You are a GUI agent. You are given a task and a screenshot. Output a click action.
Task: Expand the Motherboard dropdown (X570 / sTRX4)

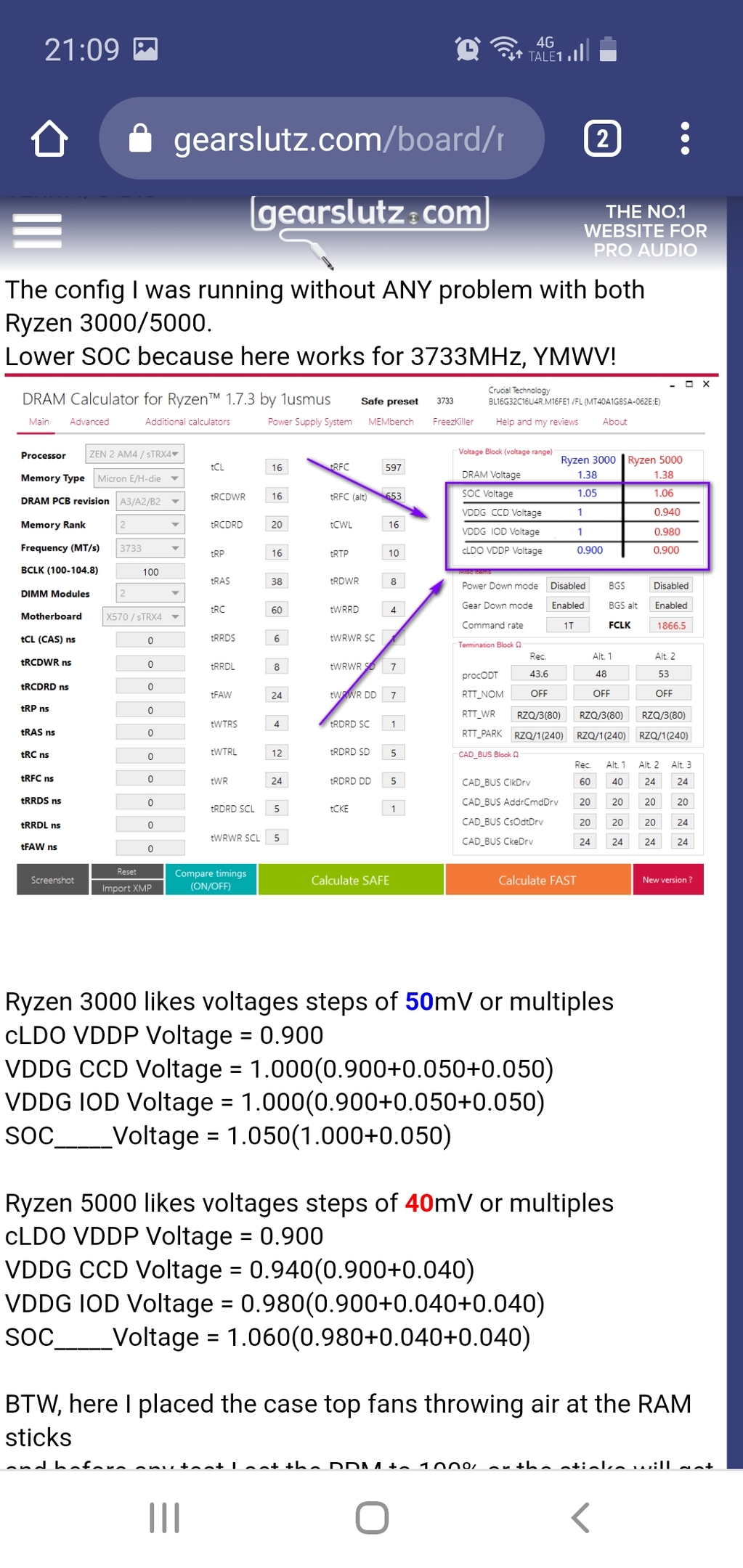click(144, 617)
